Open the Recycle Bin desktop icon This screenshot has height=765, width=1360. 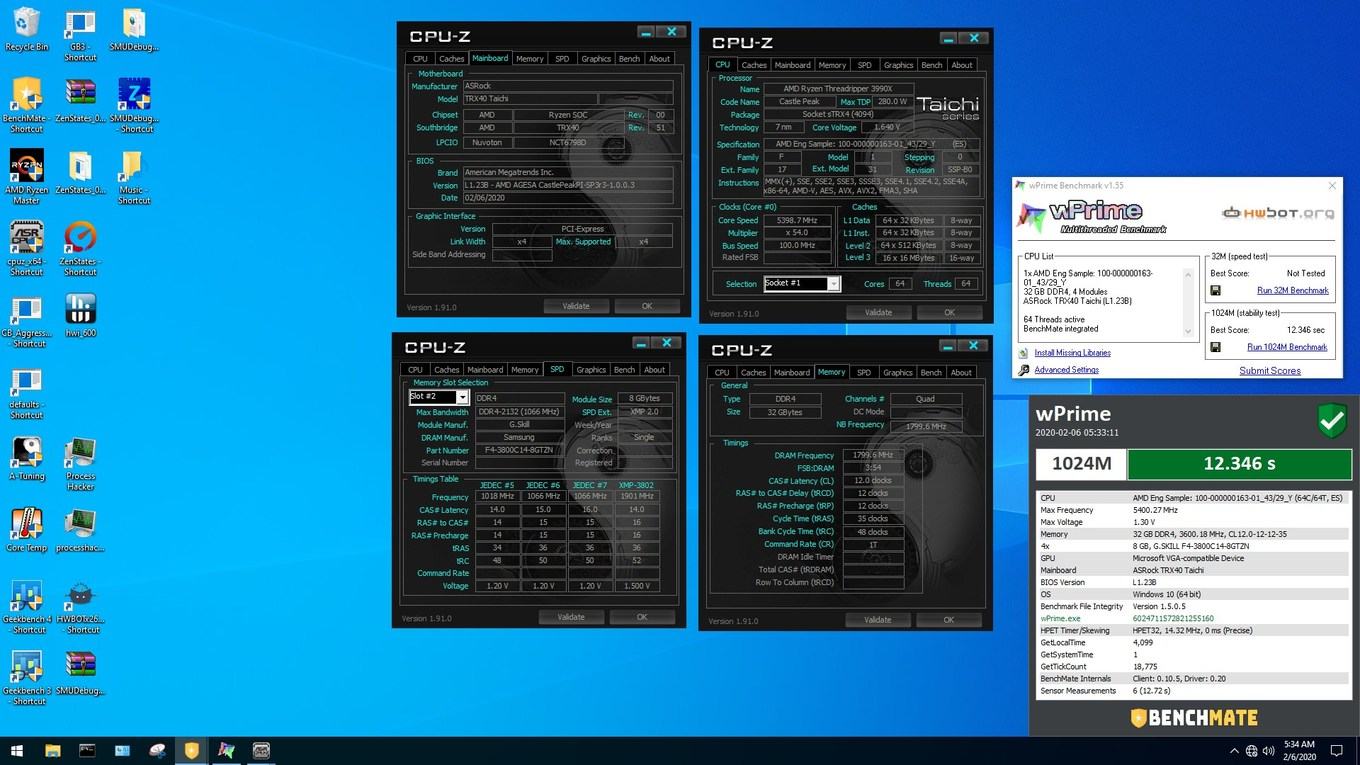[26, 30]
